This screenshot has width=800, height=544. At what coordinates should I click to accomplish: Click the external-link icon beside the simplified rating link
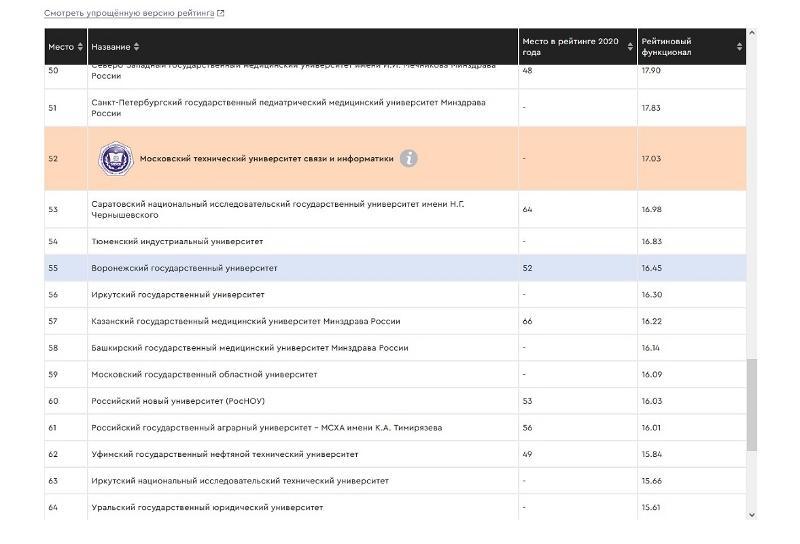221,13
